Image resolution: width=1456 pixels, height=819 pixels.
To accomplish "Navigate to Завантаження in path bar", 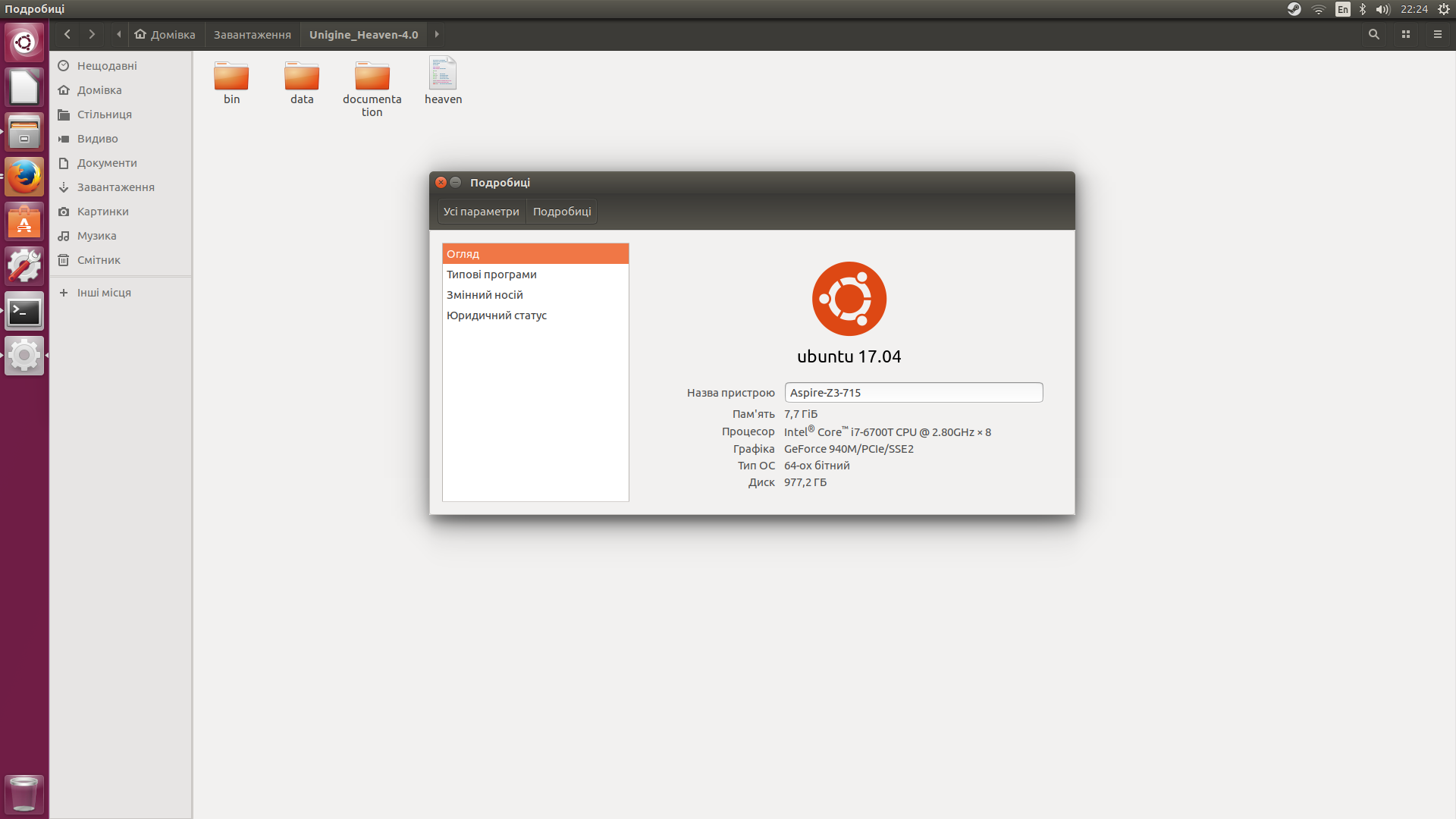I will (x=253, y=34).
